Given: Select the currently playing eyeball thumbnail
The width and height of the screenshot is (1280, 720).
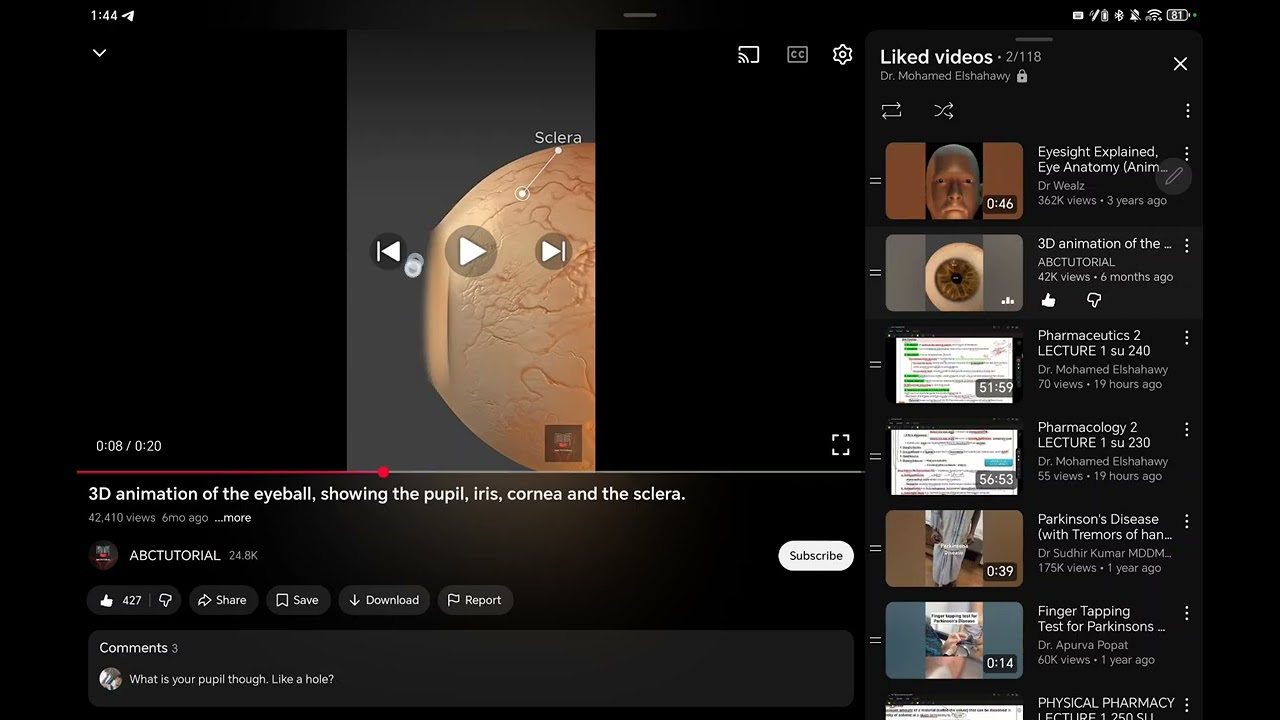Looking at the screenshot, I should point(954,273).
